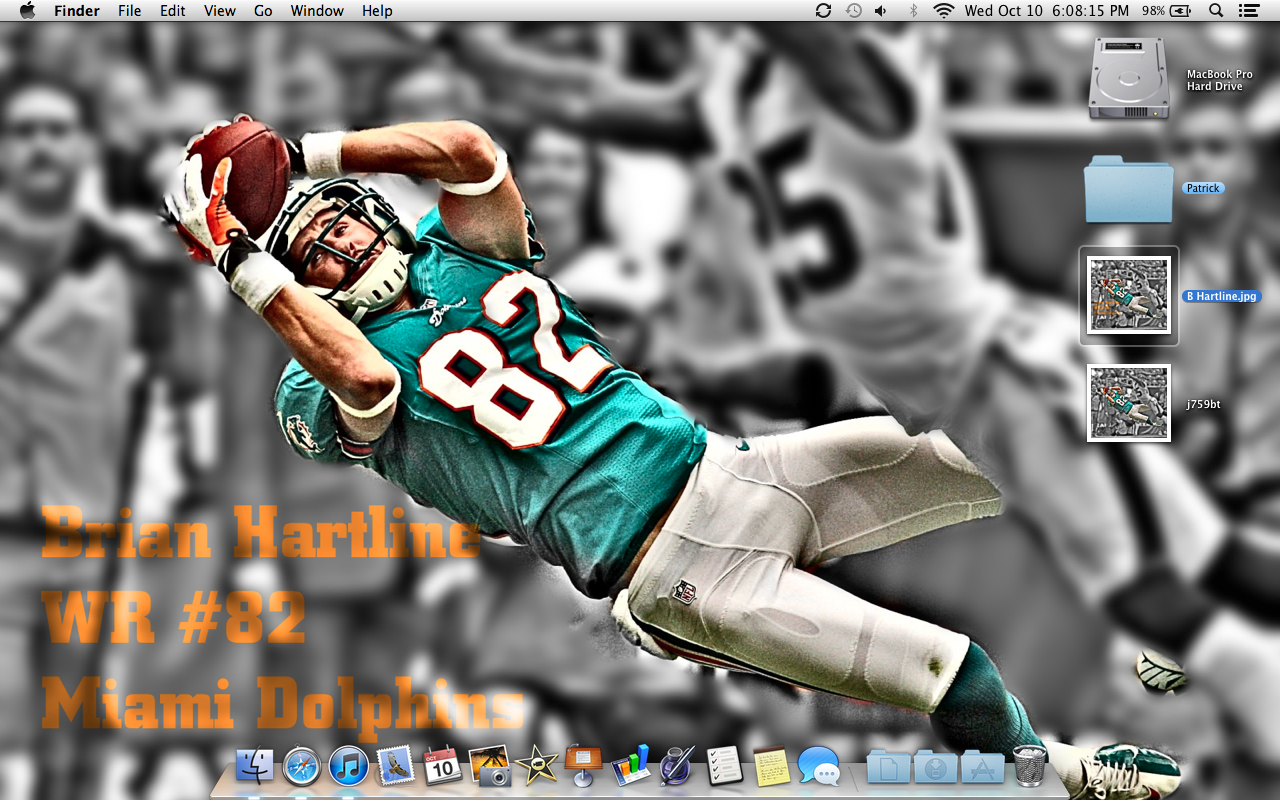The height and width of the screenshot is (800, 1280).
Task: Open the battery status showing 98%
Action: pos(1167,11)
